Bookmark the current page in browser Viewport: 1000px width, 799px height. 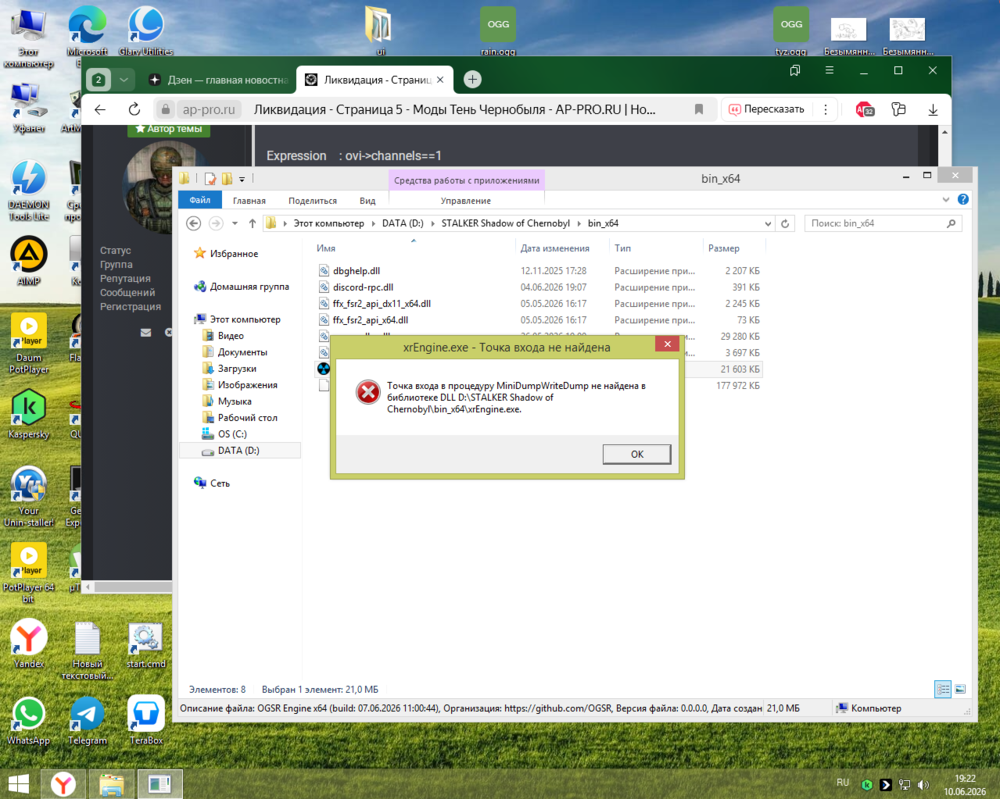coord(699,110)
